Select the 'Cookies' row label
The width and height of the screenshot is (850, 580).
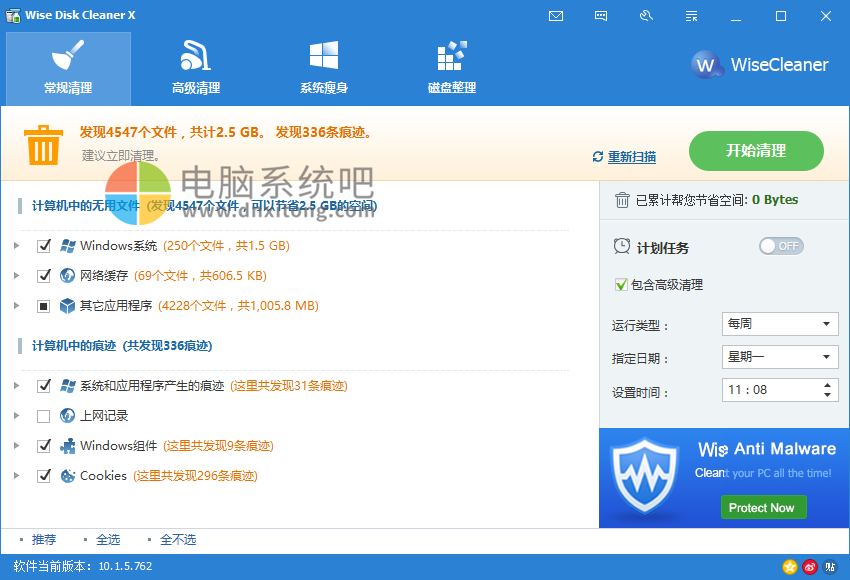(x=104, y=476)
